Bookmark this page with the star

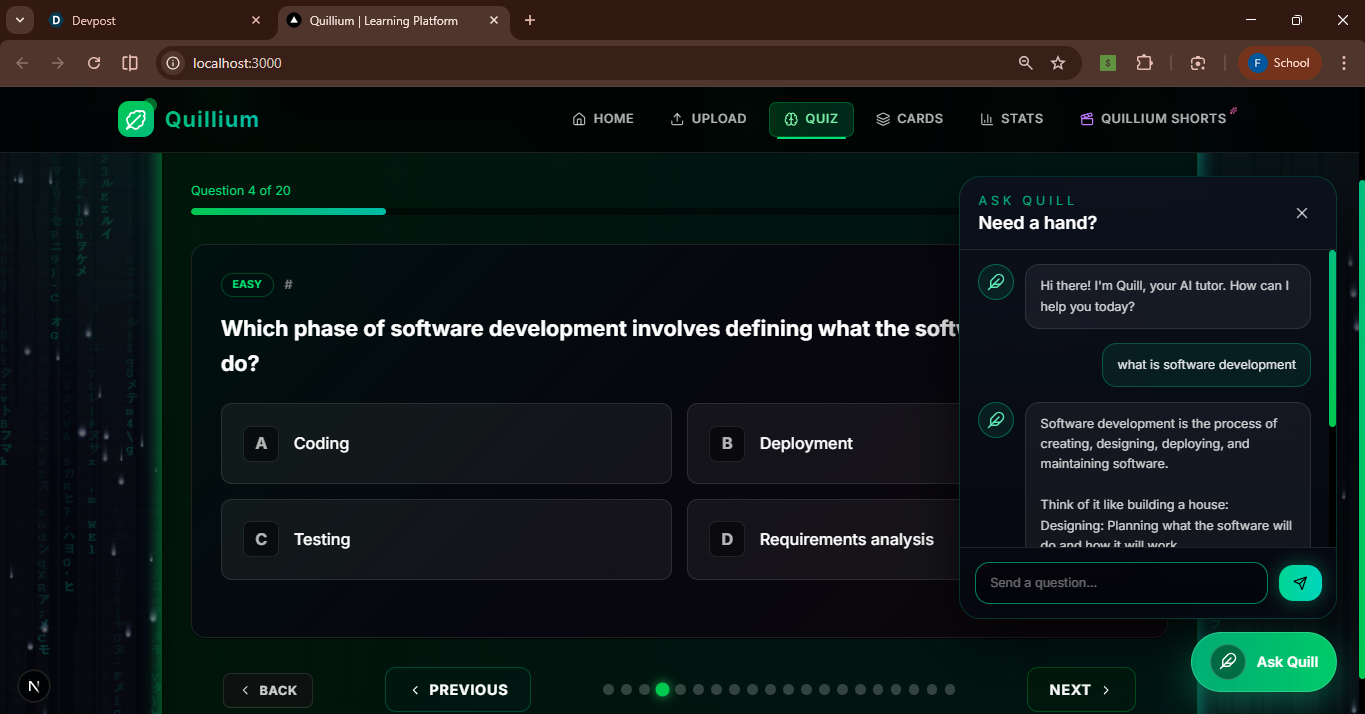1058,63
